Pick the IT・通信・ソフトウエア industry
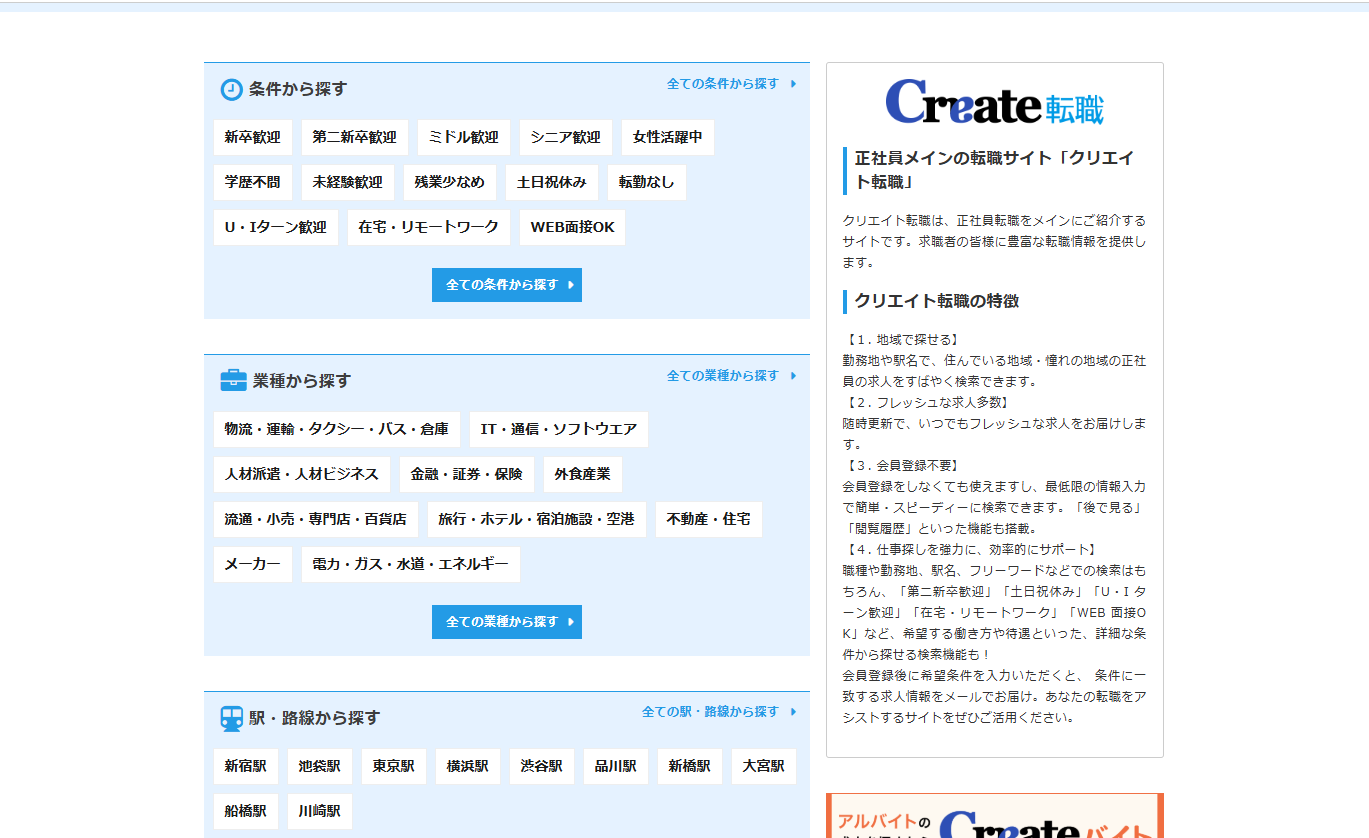Image resolution: width=1369 pixels, height=838 pixels. 558,430
